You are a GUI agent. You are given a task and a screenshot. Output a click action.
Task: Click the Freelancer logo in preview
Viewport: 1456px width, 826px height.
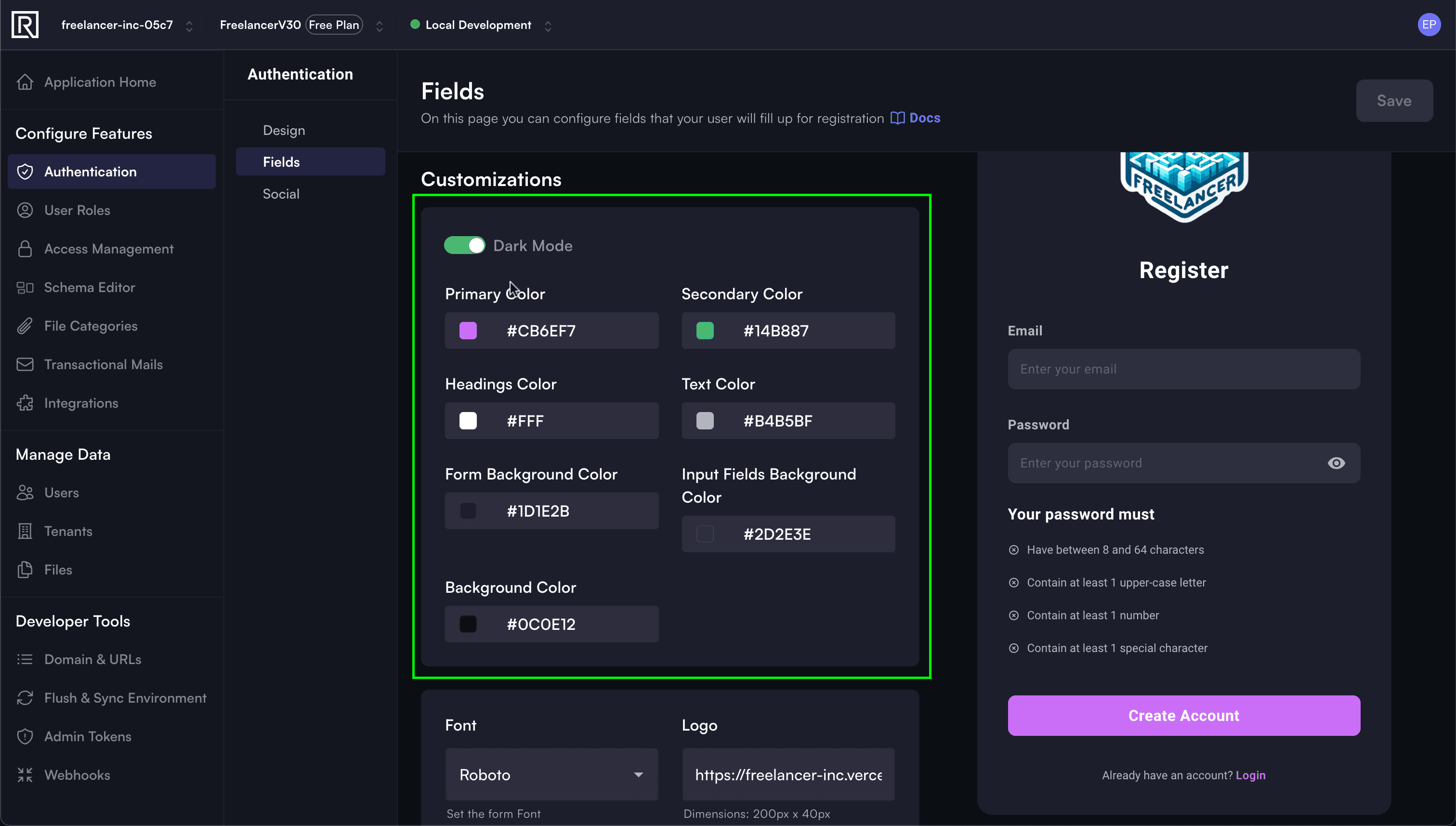[x=1184, y=187]
